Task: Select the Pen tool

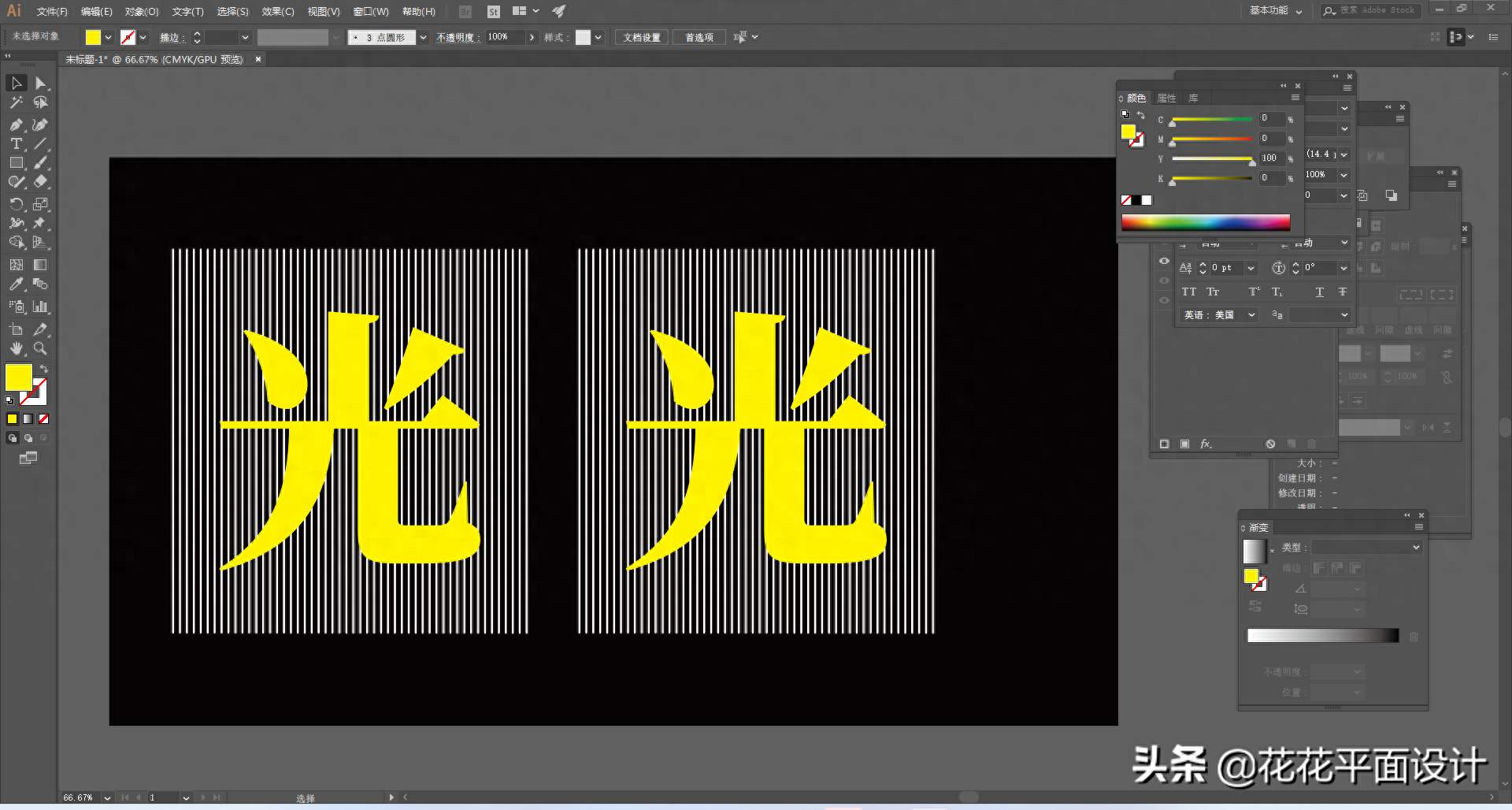Action: coord(16,124)
